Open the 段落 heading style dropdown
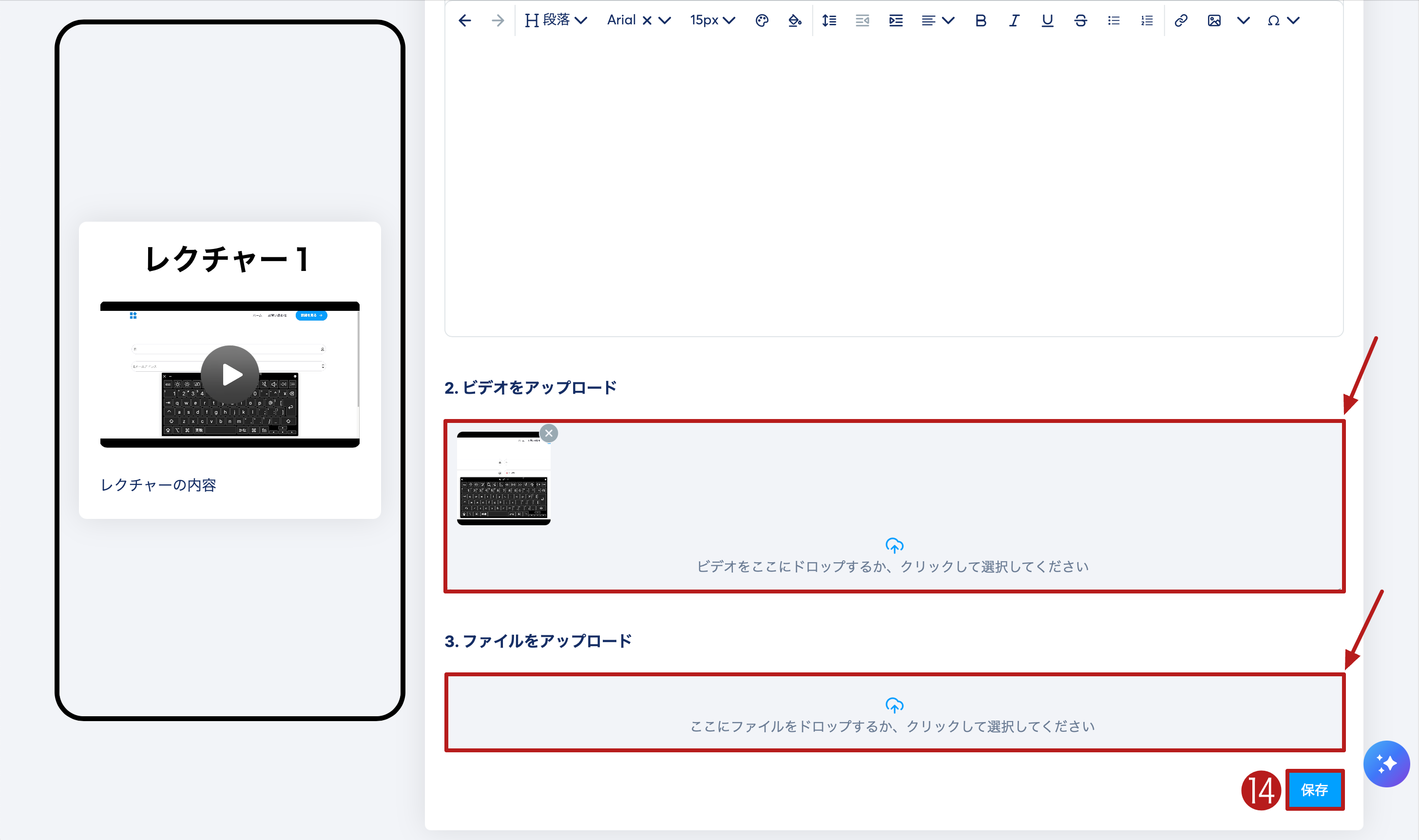 (x=556, y=21)
